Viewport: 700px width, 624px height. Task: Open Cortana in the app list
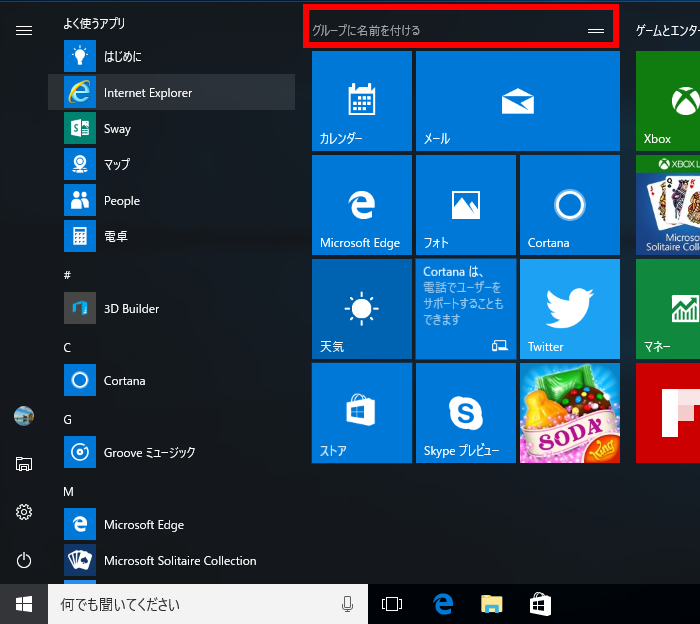tap(171, 380)
